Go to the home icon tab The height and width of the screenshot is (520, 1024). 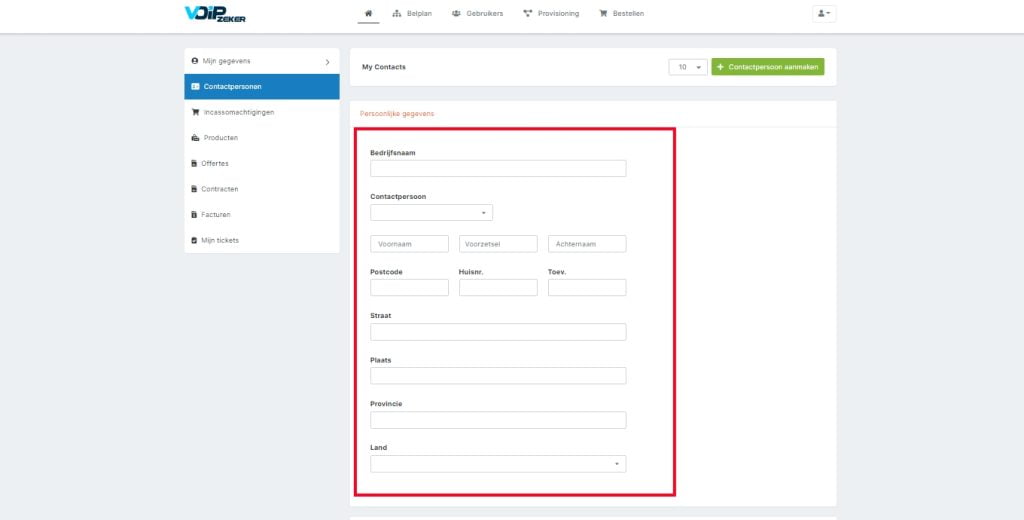coord(368,13)
